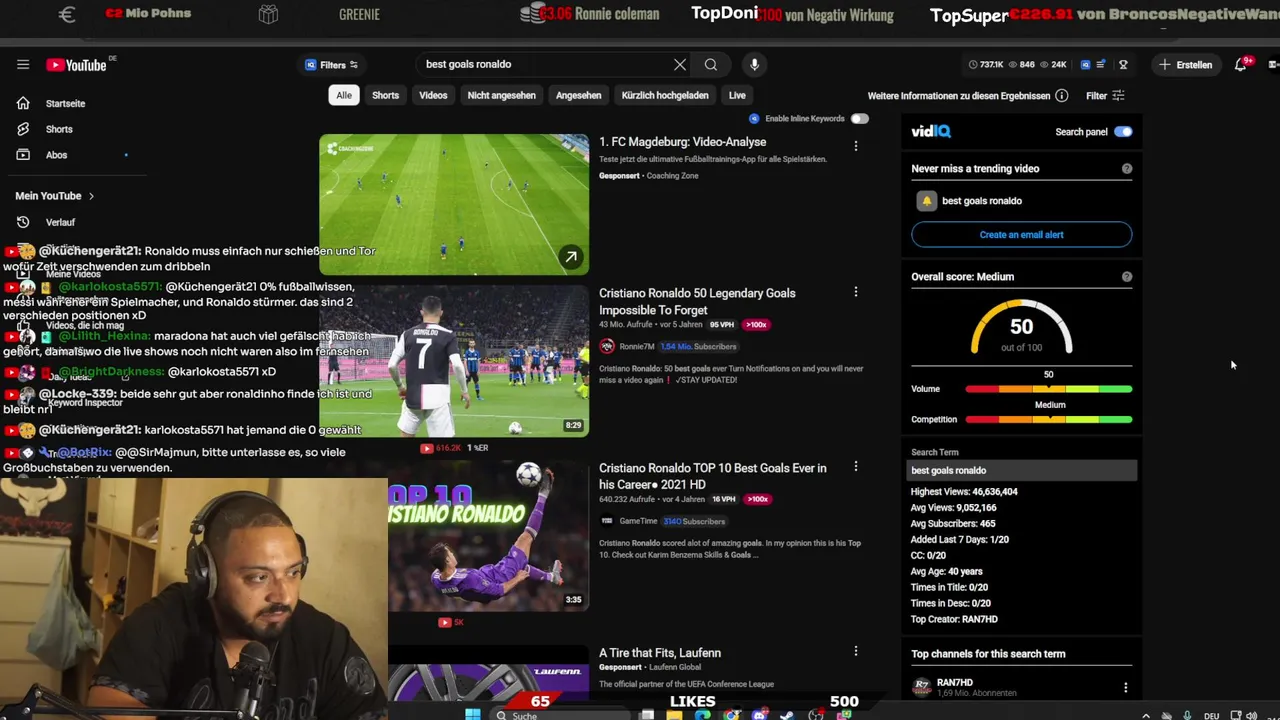The height and width of the screenshot is (720, 1280).
Task: Open the RAN7HD channel avatar
Action: (922, 687)
